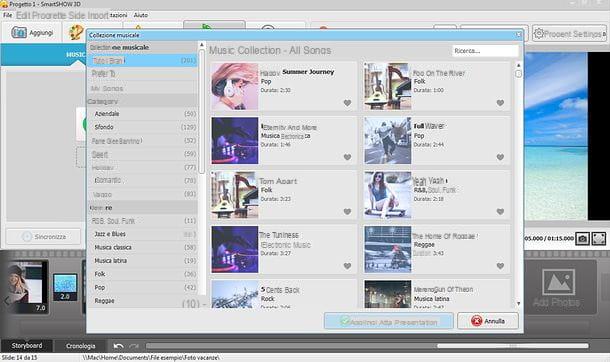Switch to the Cronologia tab

pyautogui.click(x=81, y=346)
